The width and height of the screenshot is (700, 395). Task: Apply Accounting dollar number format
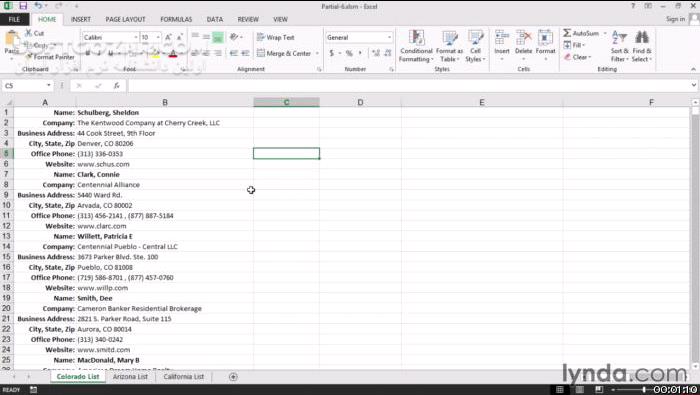(332, 53)
